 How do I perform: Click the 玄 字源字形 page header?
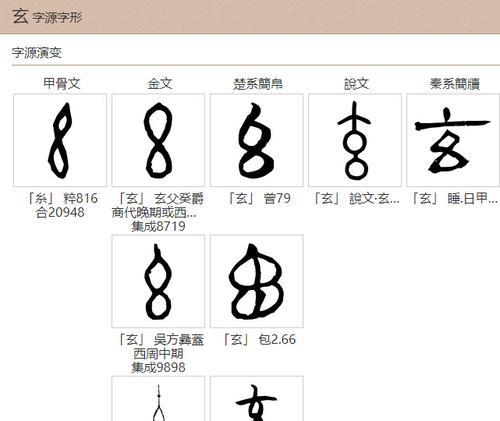point(47,17)
